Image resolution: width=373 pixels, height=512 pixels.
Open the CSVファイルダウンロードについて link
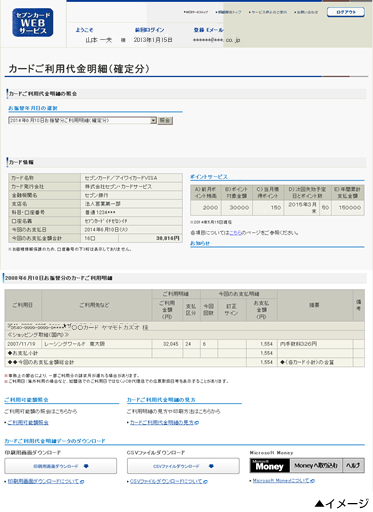tap(168, 481)
